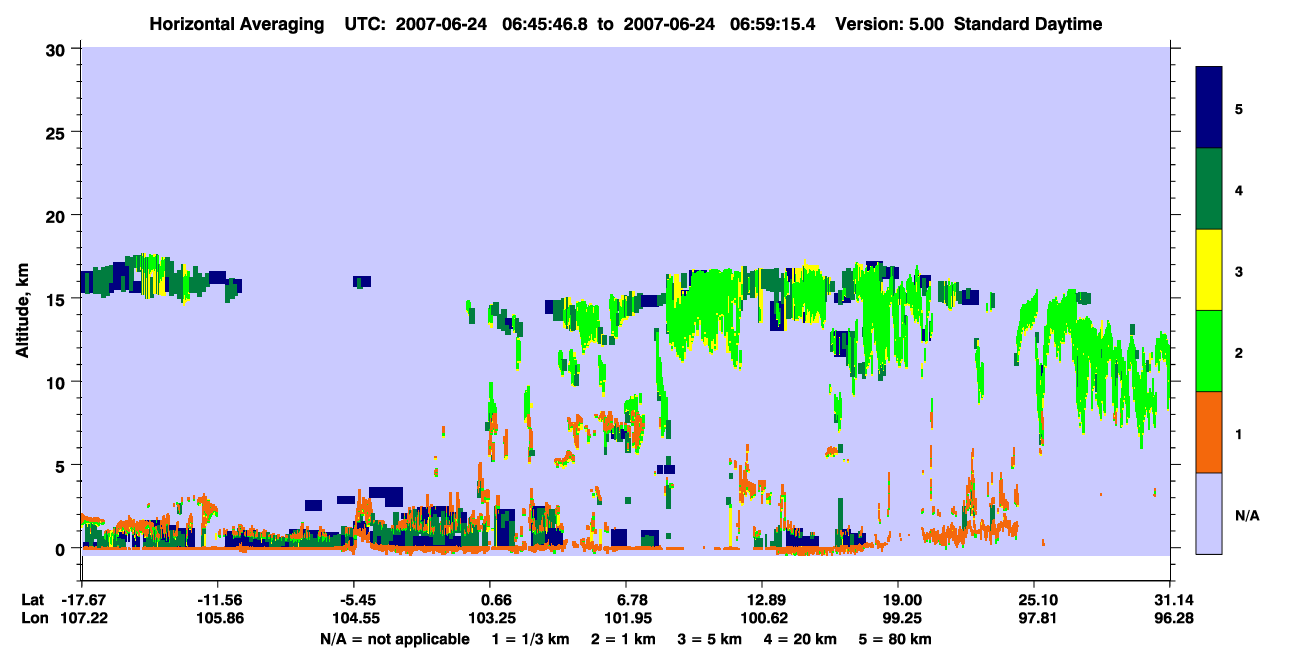This screenshot has width=1300, height=667.
Task: Click longitude value 101.95
Action: click(627, 618)
